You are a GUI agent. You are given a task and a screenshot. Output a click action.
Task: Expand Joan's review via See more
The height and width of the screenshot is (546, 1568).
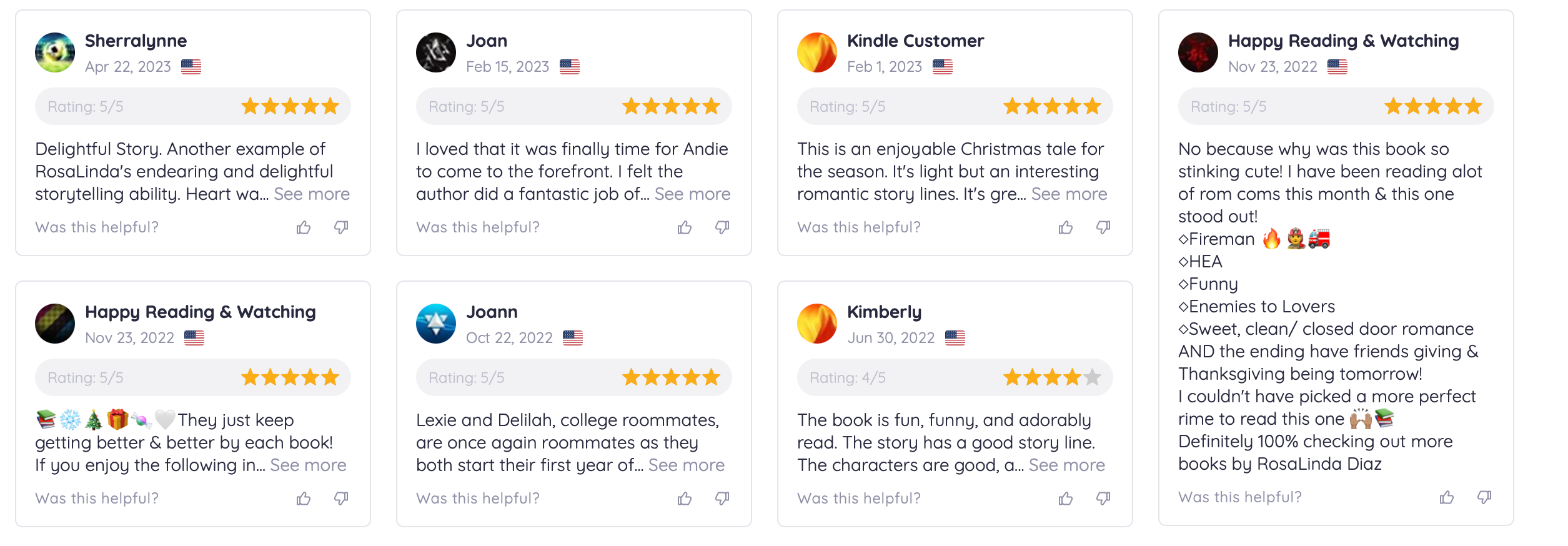click(692, 194)
